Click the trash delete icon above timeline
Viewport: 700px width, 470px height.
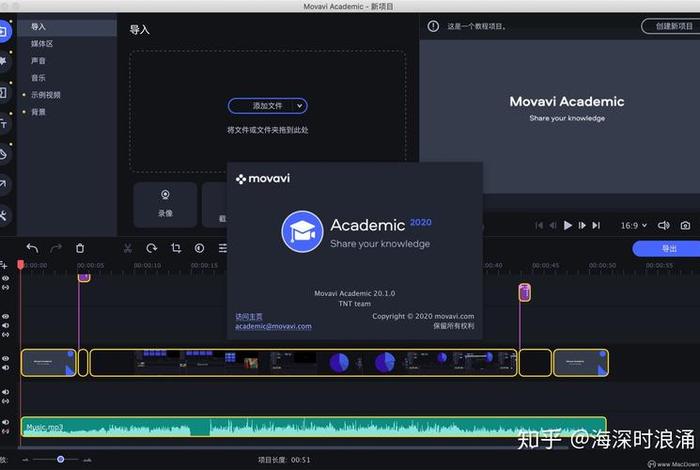click(x=80, y=248)
